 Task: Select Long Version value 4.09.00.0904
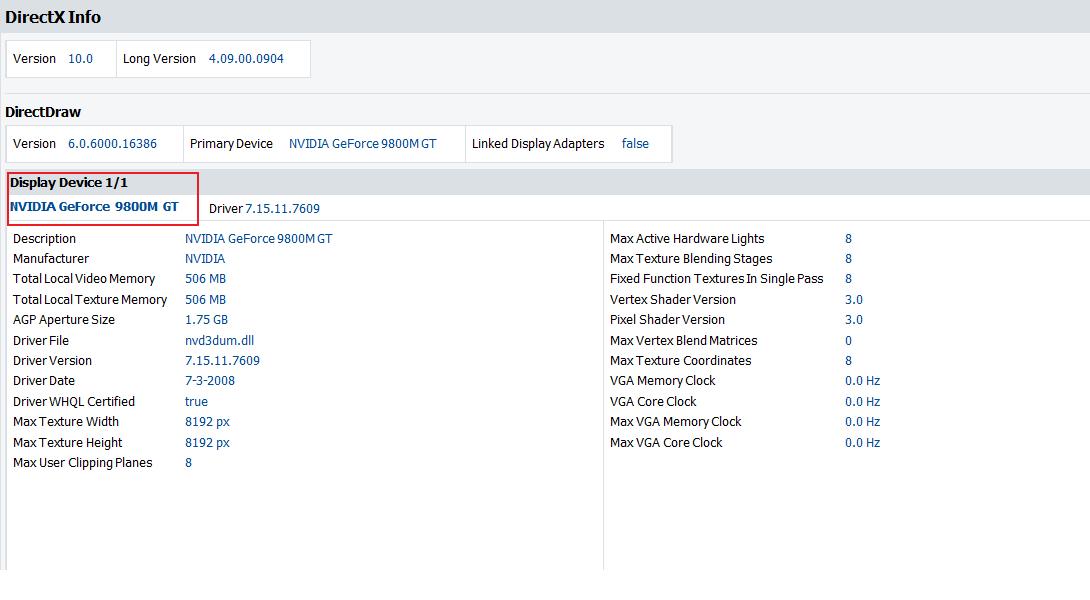coord(246,58)
